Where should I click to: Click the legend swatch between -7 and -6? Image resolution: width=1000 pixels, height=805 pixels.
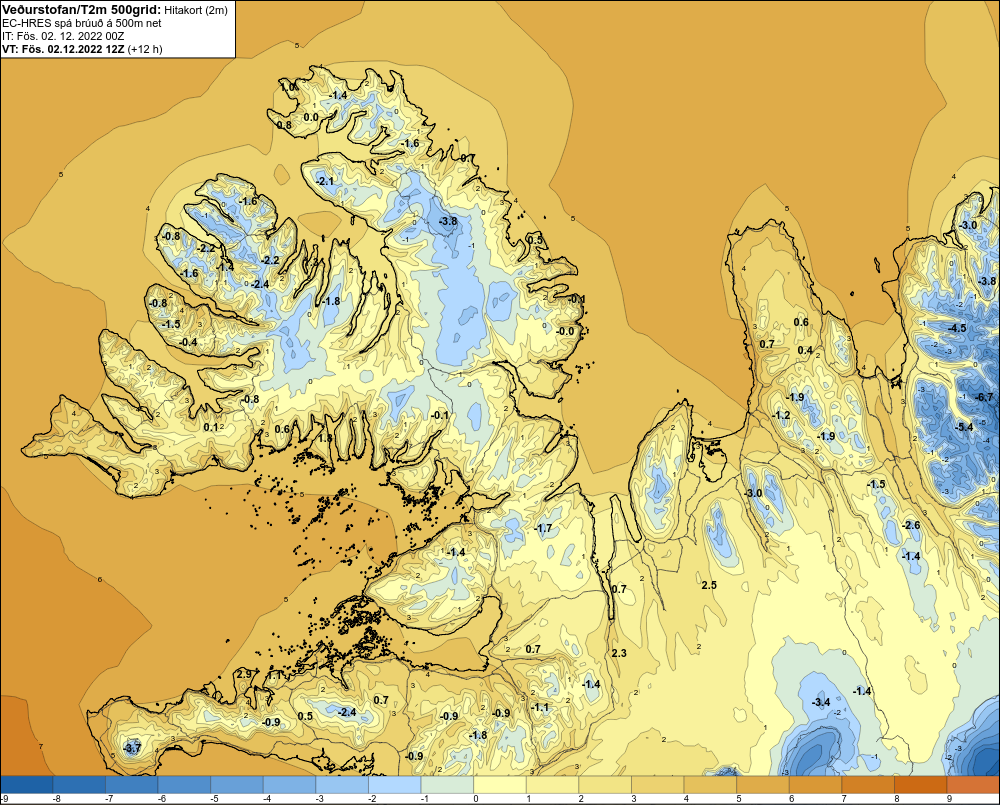132,784
